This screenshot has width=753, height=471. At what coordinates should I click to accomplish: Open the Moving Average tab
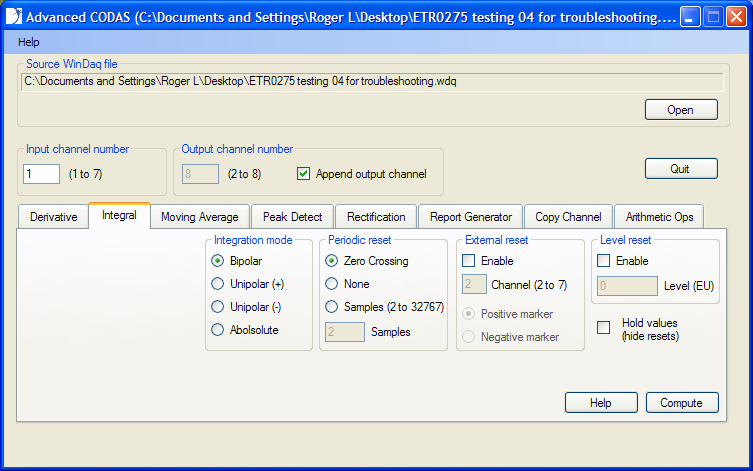(200, 217)
